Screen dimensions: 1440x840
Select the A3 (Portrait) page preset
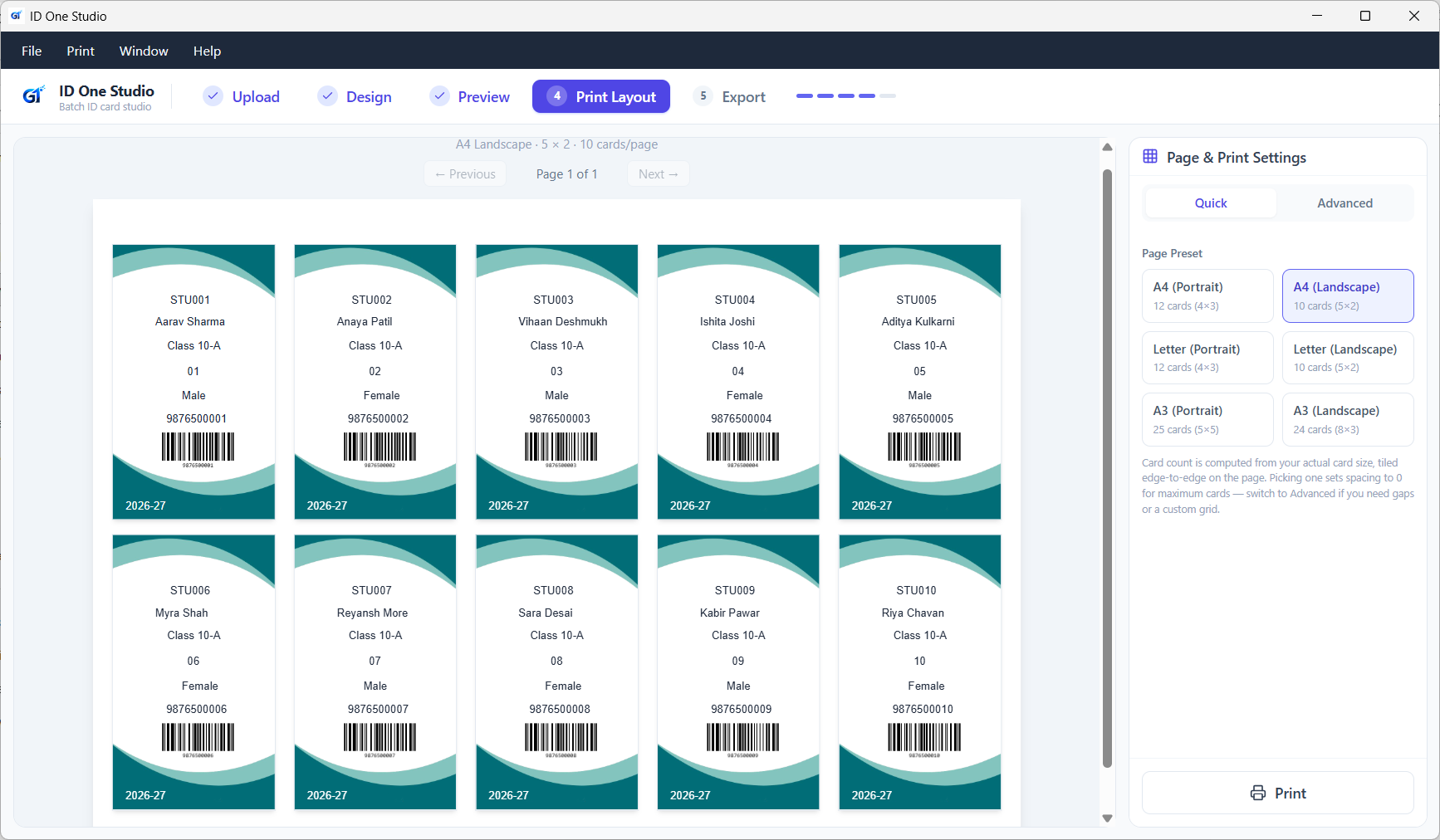click(x=1207, y=420)
